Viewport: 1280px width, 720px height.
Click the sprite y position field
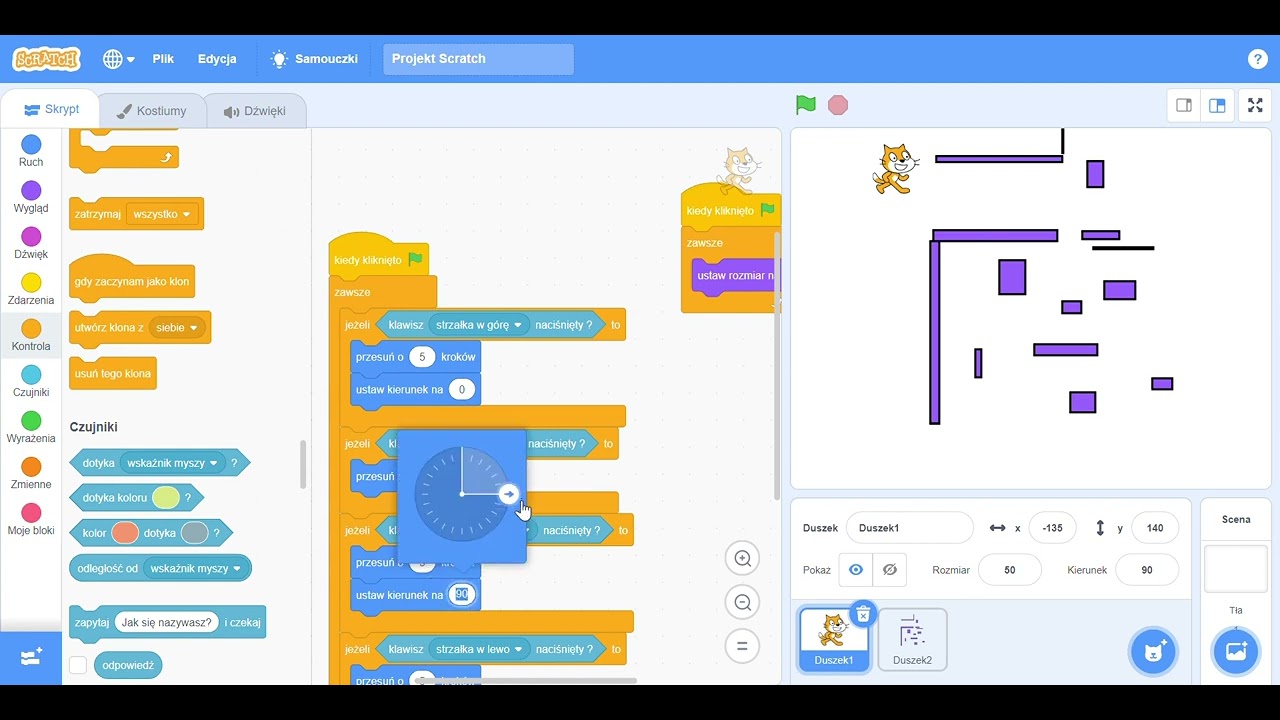[x=1155, y=528]
